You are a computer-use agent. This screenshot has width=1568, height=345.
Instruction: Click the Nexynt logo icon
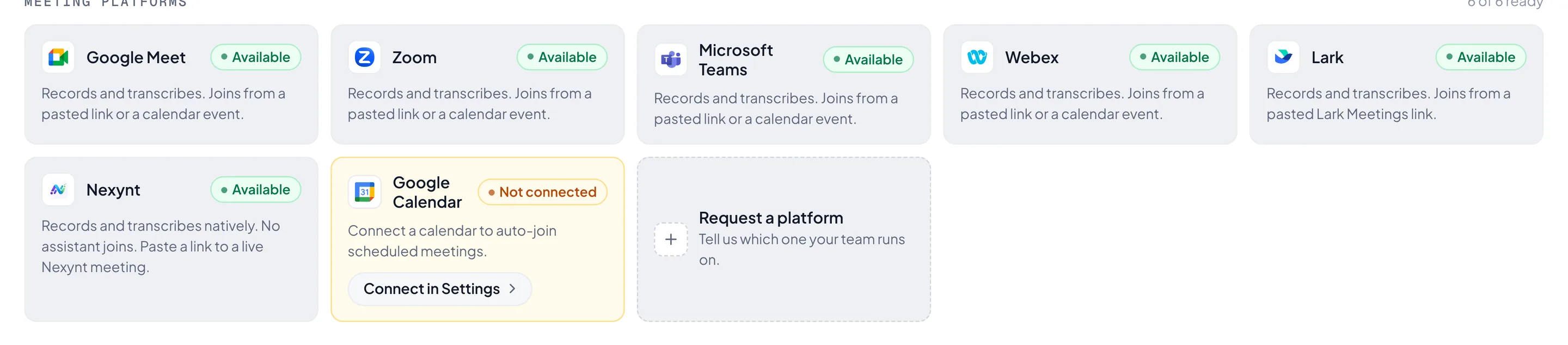pos(58,190)
